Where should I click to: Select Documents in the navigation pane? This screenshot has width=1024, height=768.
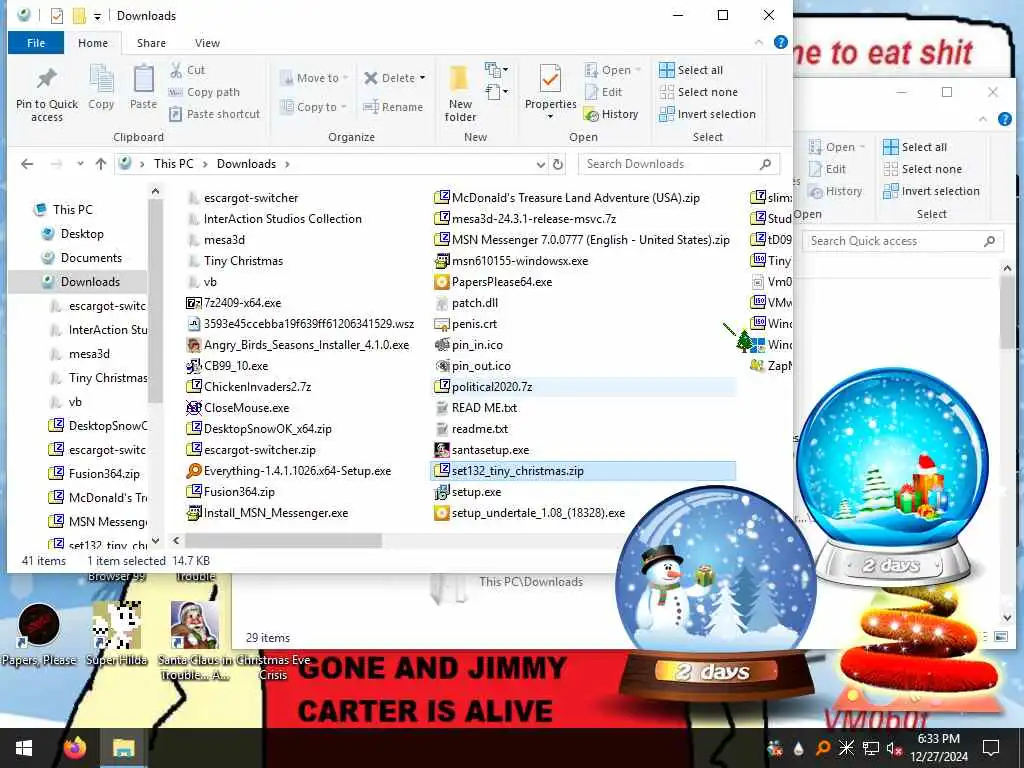pyautogui.click(x=91, y=258)
